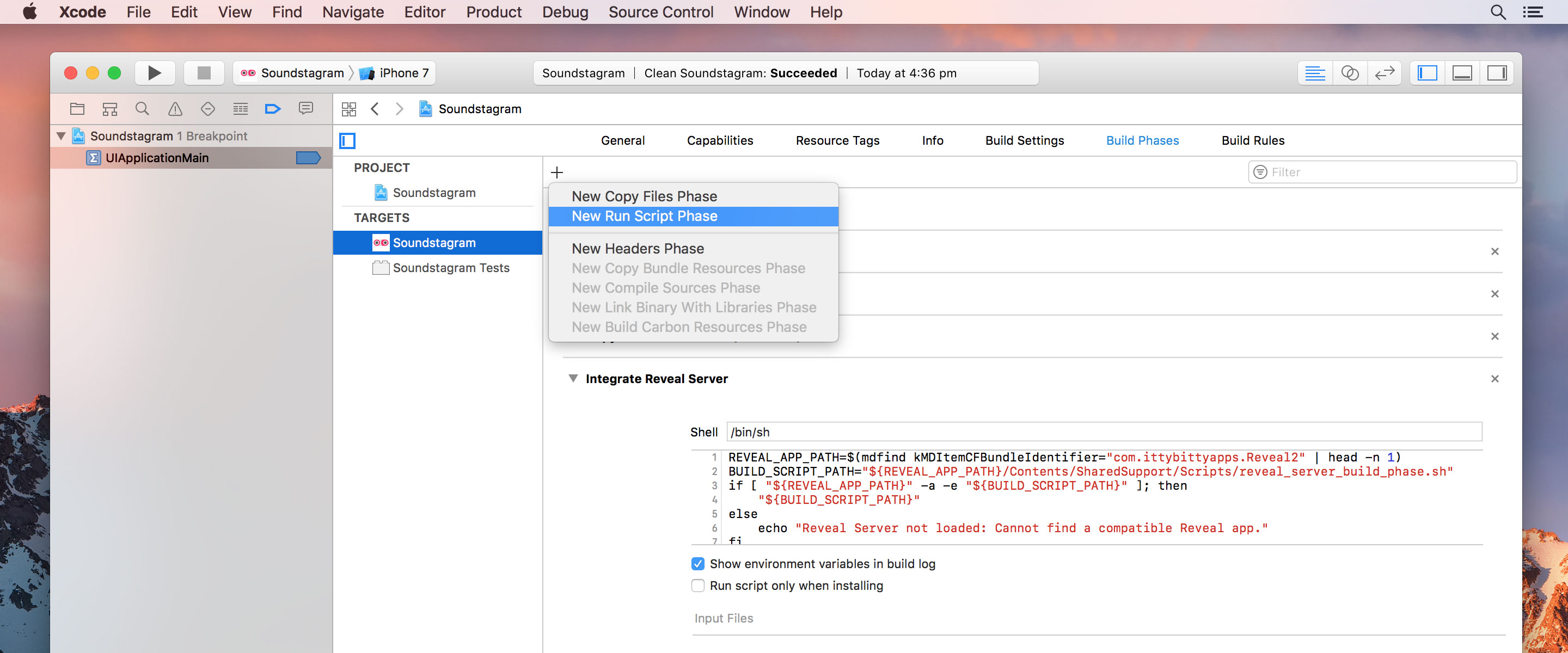Viewport: 1568px width, 653px height.
Task: Open the Symbol navigator icon
Action: click(x=109, y=109)
